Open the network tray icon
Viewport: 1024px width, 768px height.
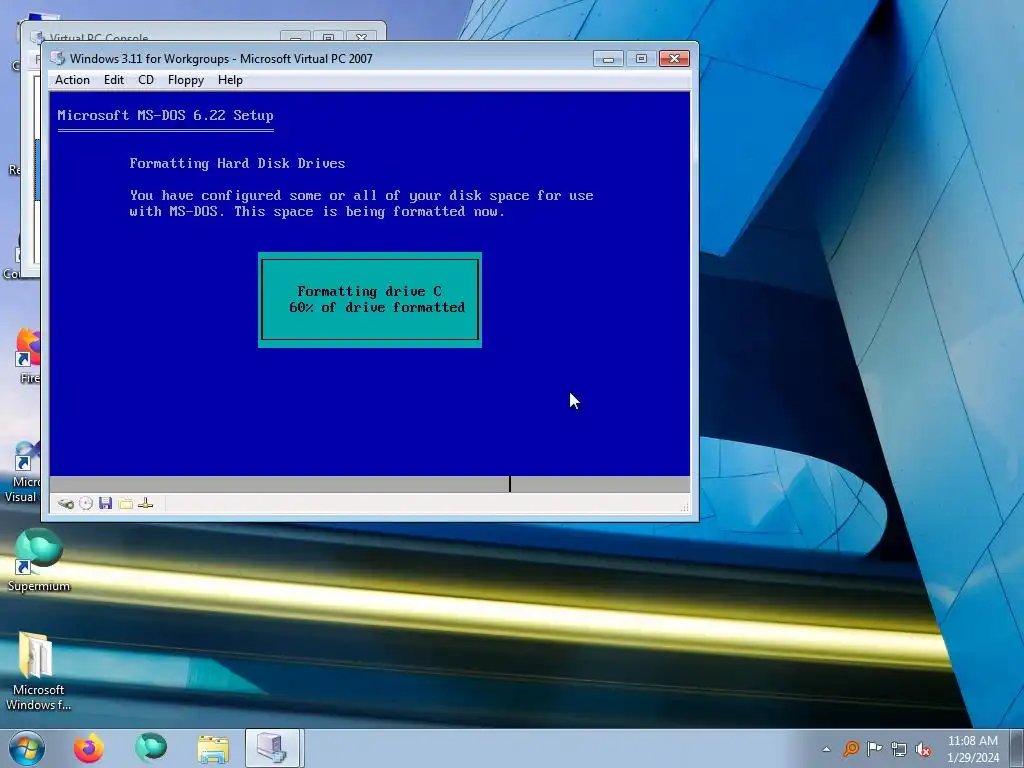pos(899,749)
